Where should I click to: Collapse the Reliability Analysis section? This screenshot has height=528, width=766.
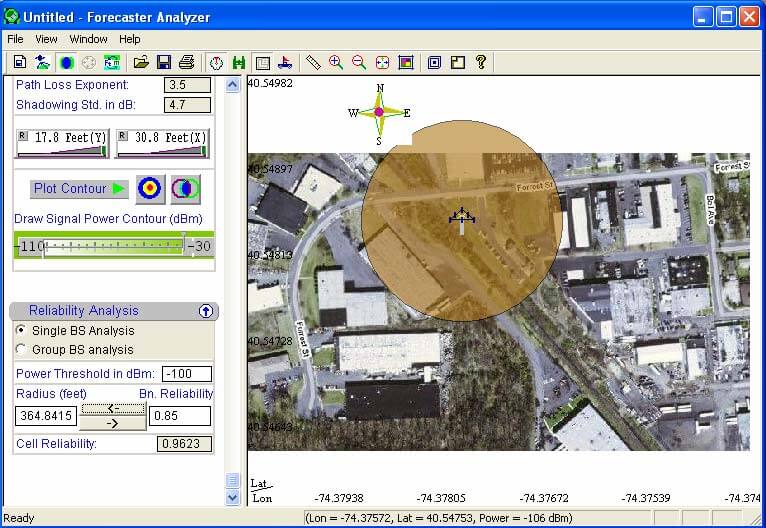[206, 311]
